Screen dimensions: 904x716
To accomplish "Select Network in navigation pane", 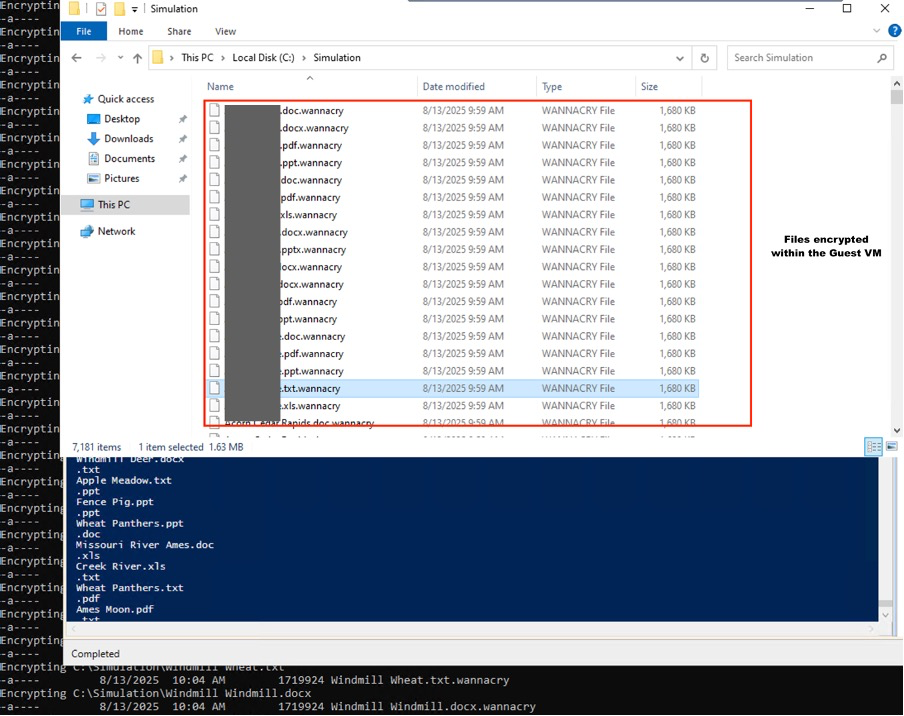I will pyautogui.click(x=116, y=231).
